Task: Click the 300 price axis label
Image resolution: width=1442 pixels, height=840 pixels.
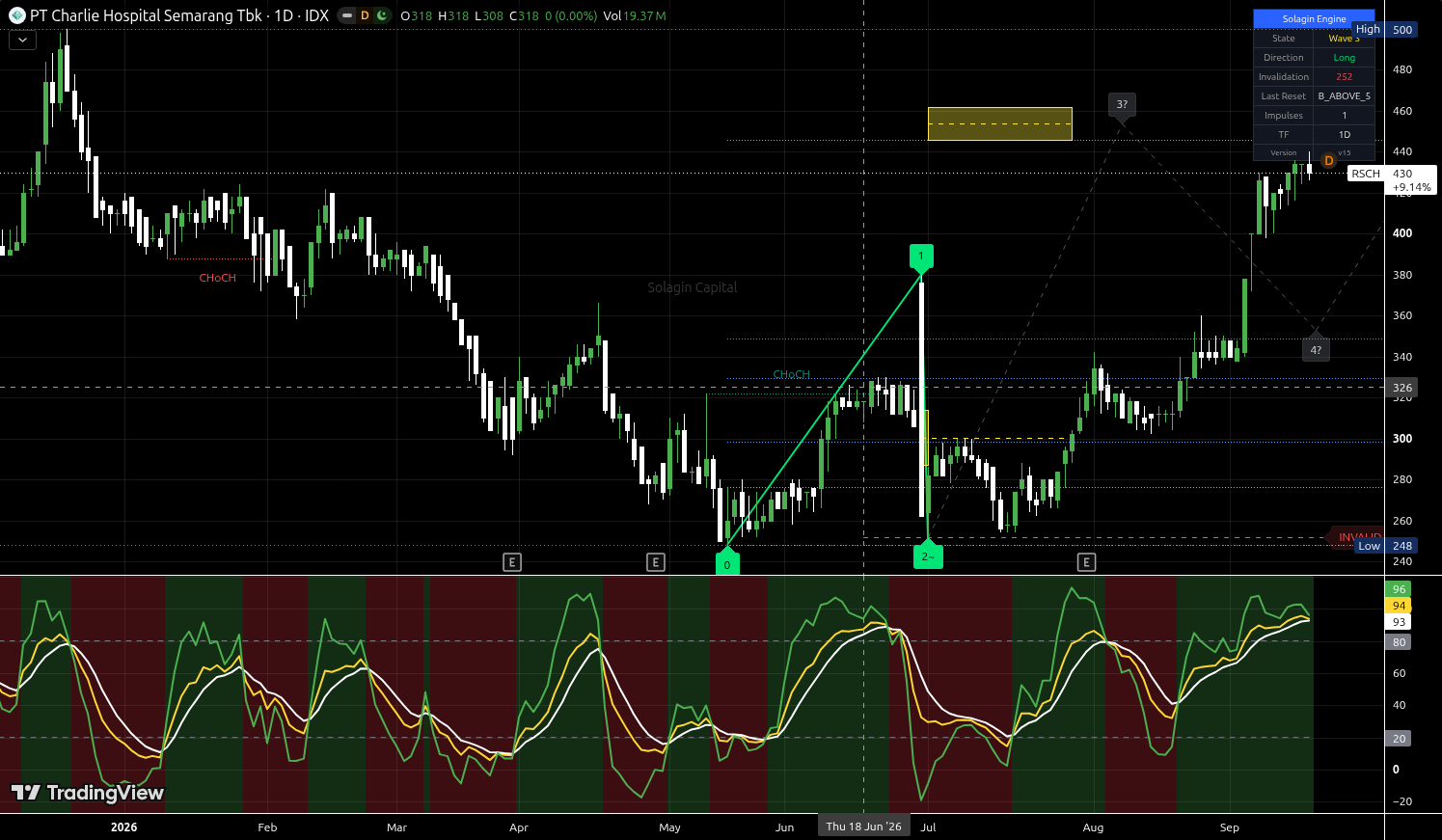Action: pos(1402,439)
